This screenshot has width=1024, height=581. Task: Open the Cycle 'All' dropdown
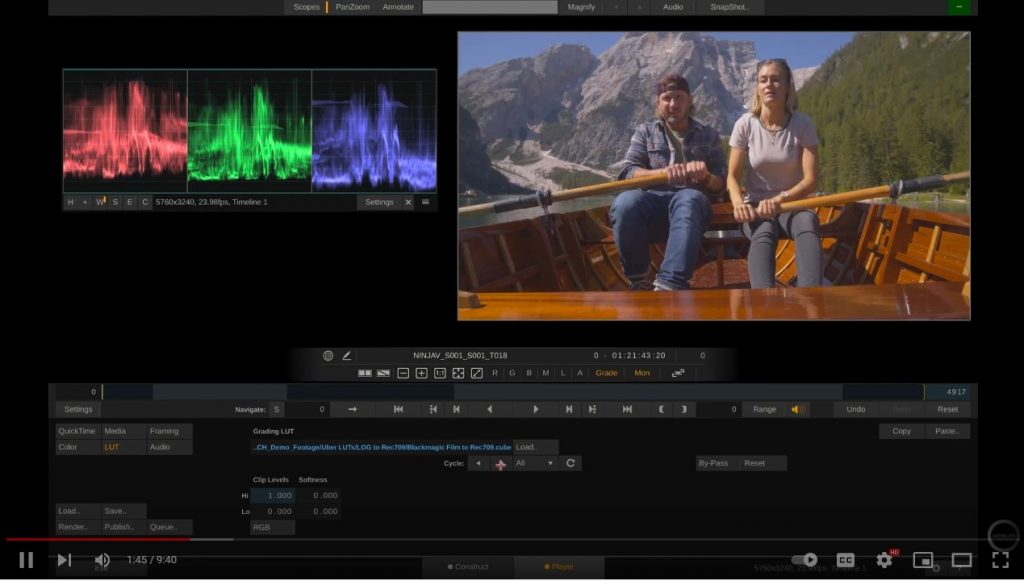(535, 463)
